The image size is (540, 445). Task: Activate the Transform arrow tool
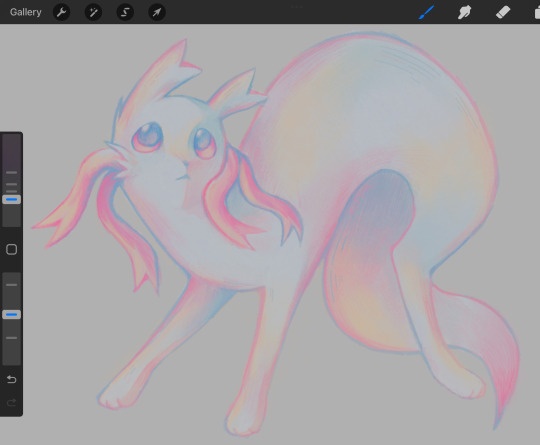pyautogui.click(x=157, y=12)
